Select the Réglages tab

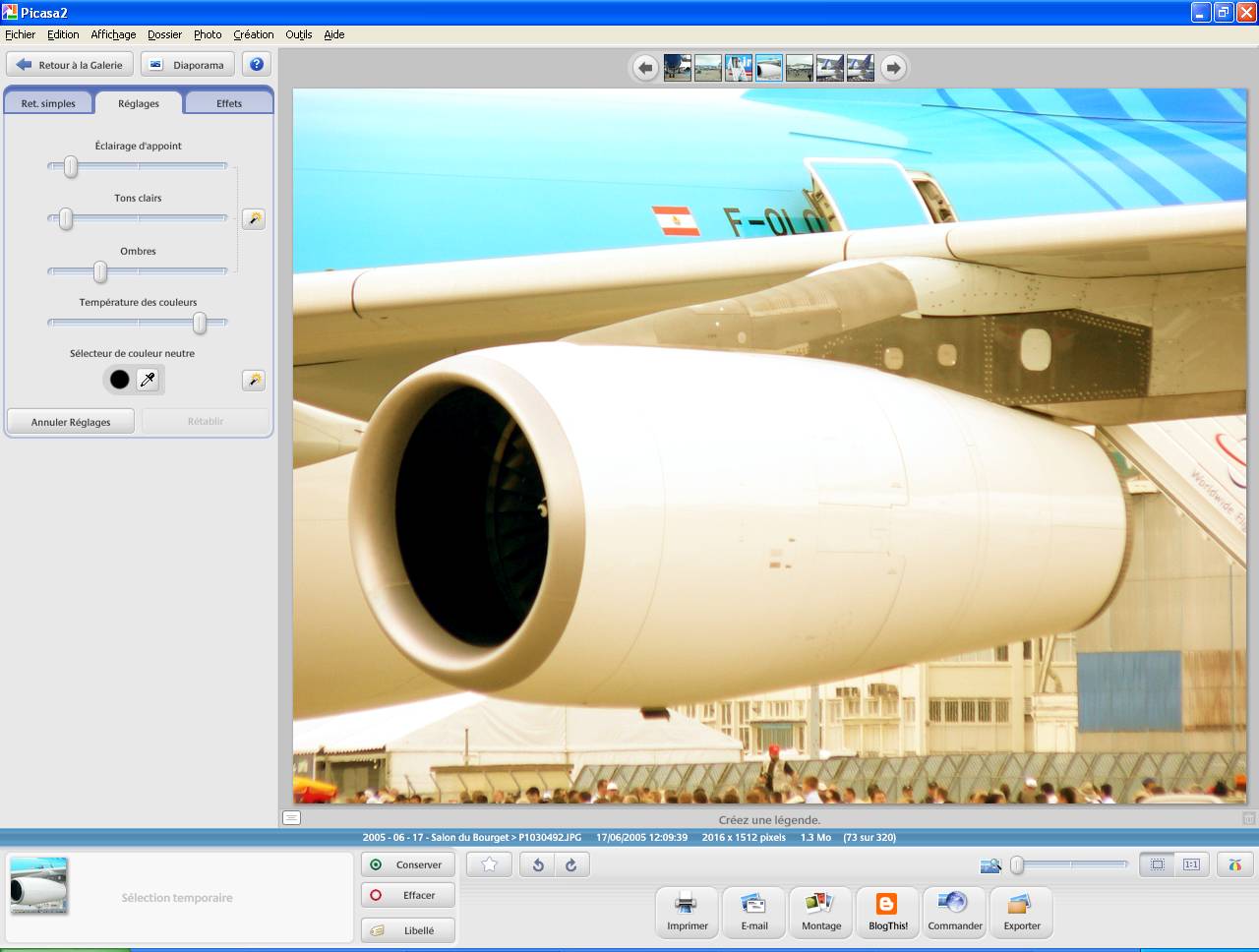point(139,103)
